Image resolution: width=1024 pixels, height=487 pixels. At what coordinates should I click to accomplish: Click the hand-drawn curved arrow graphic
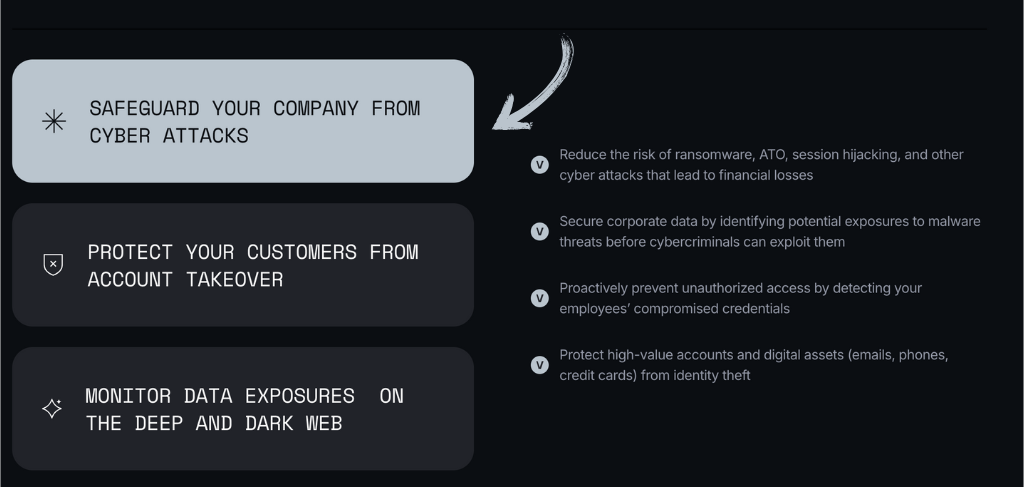click(534, 83)
